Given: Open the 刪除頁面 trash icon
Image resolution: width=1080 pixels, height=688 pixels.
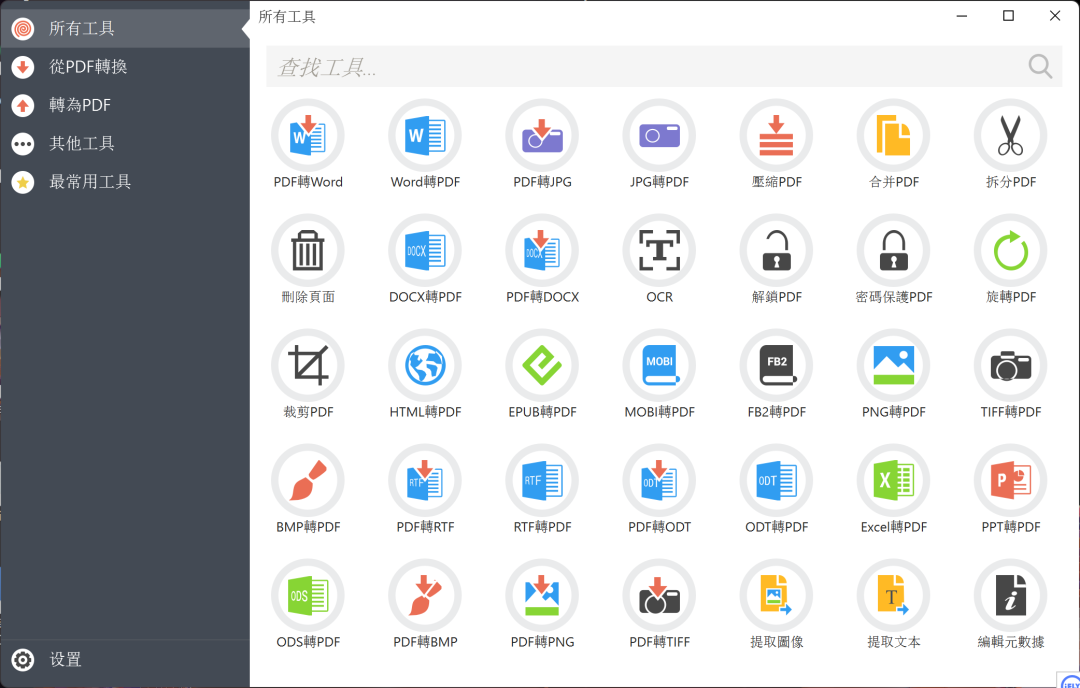Looking at the screenshot, I should pos(308,251).
